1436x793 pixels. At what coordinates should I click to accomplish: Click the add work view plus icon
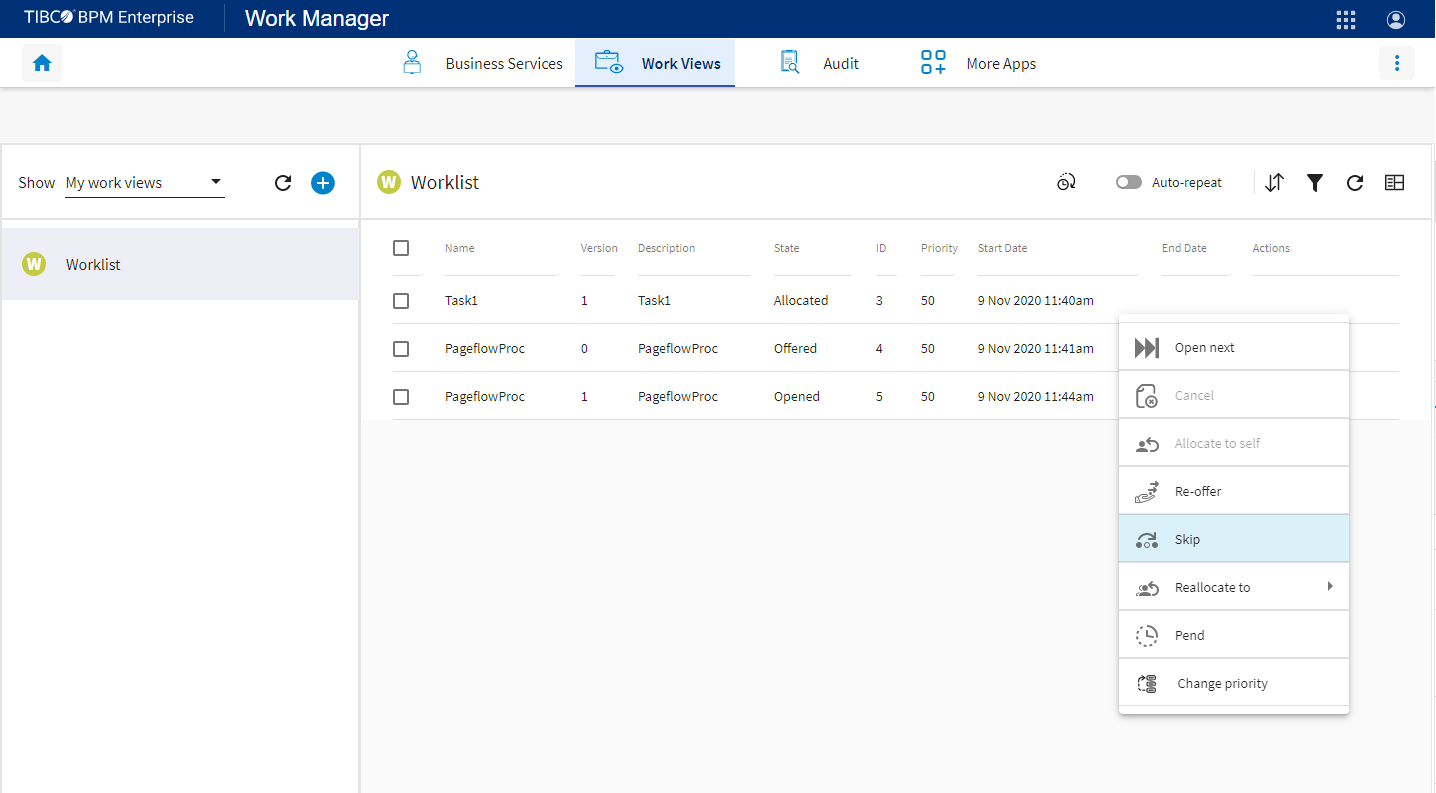[x=322, y=183]
